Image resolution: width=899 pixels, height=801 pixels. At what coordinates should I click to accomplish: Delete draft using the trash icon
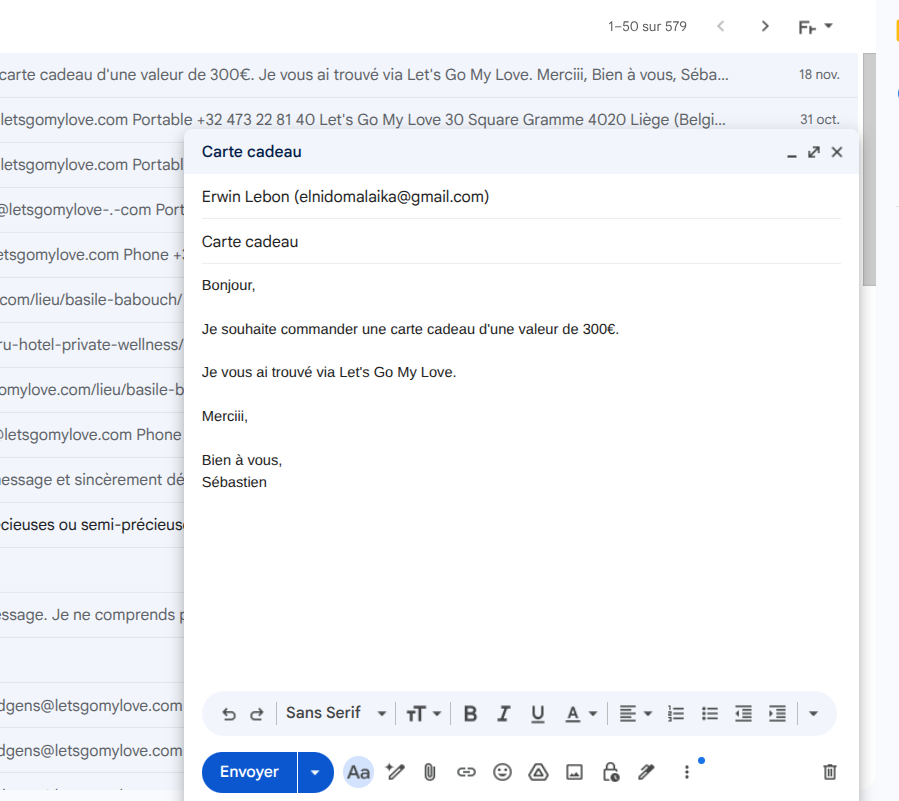[x=829, y=772]
